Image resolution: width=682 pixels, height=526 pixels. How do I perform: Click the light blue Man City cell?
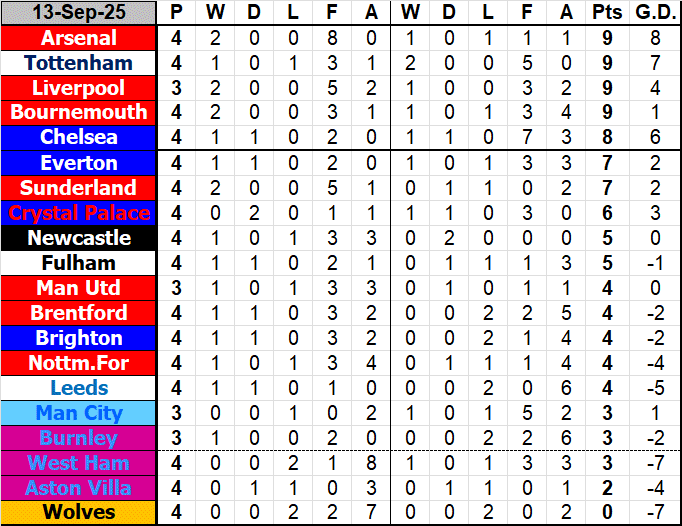(79, 413)
